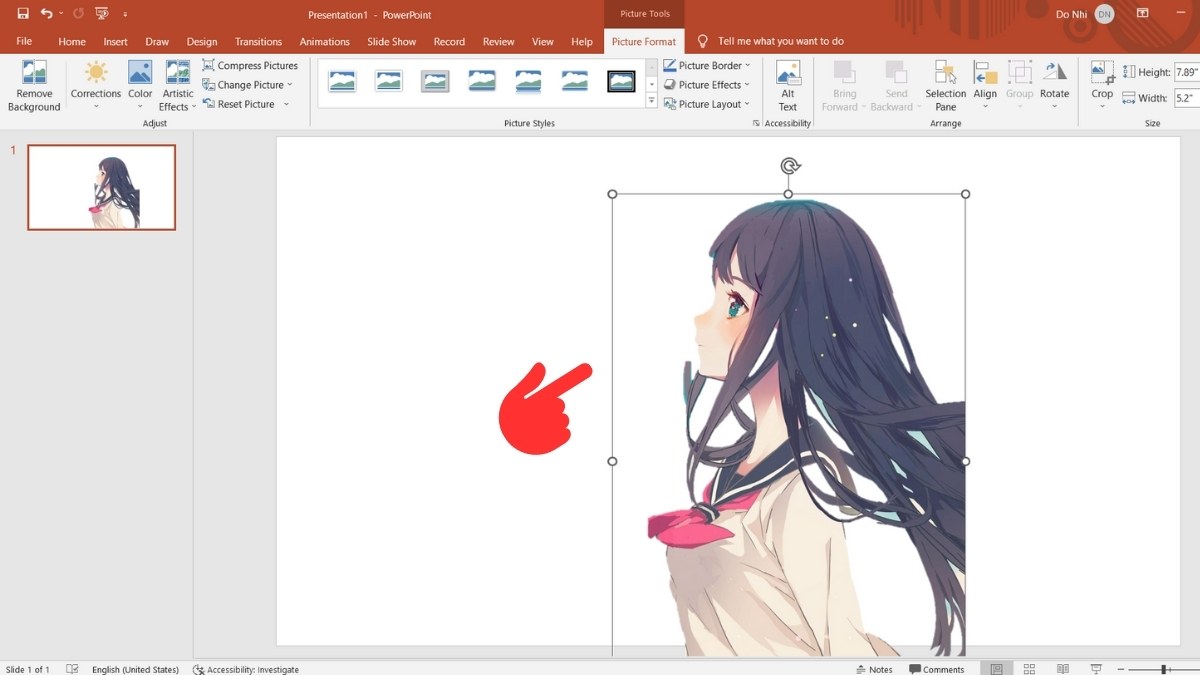Switch to Slide Sorter view

[x=1029, y=669]
